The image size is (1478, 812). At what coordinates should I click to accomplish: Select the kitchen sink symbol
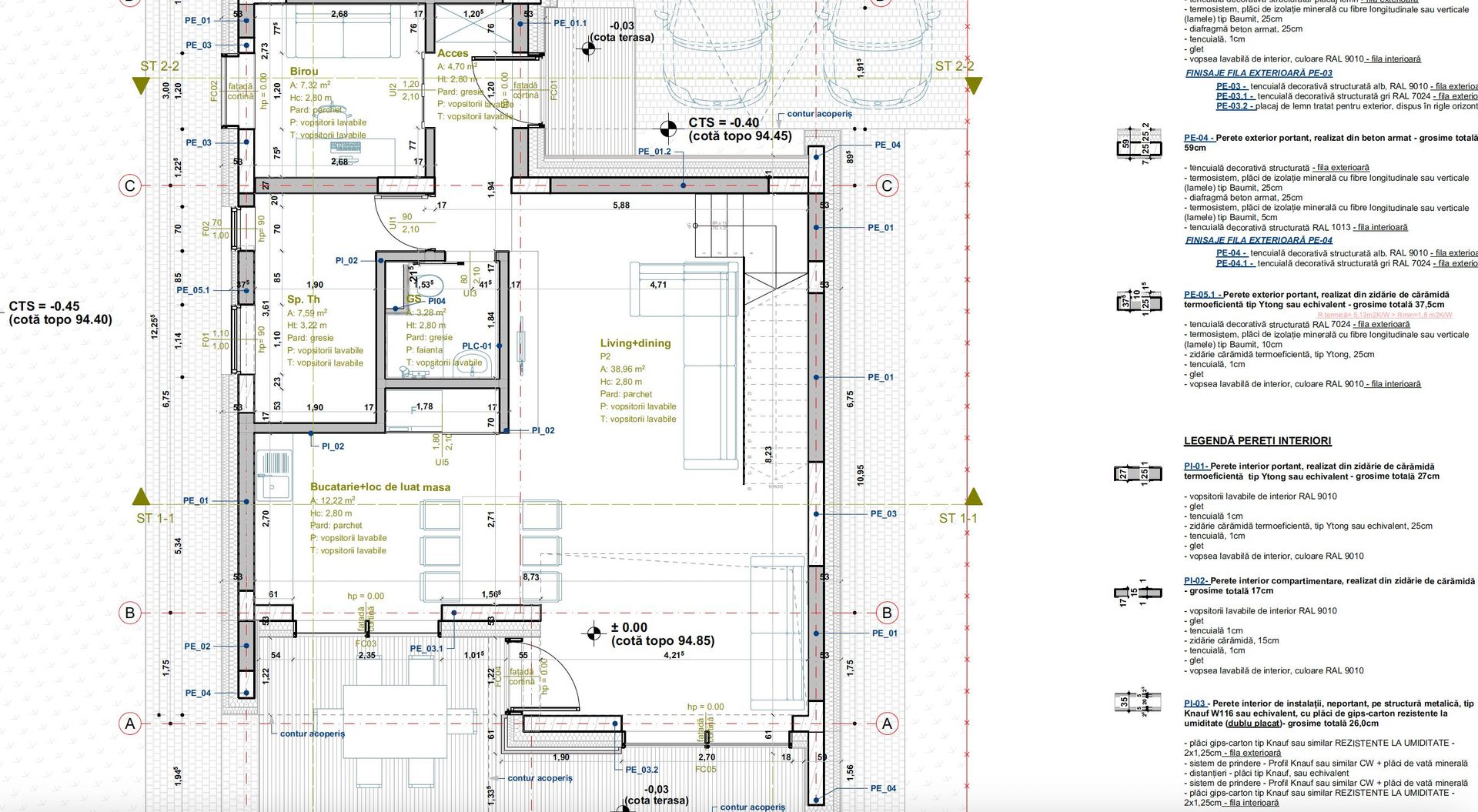(x=274, y=472)
